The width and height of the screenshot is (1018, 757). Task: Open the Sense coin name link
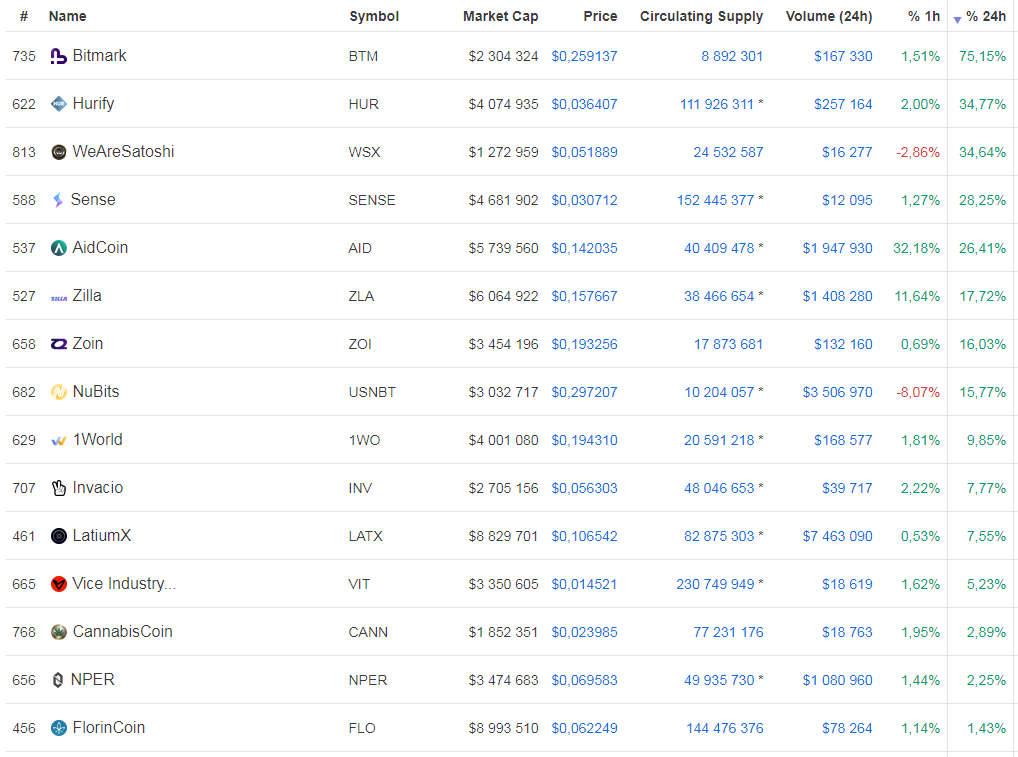pos(93,200)
